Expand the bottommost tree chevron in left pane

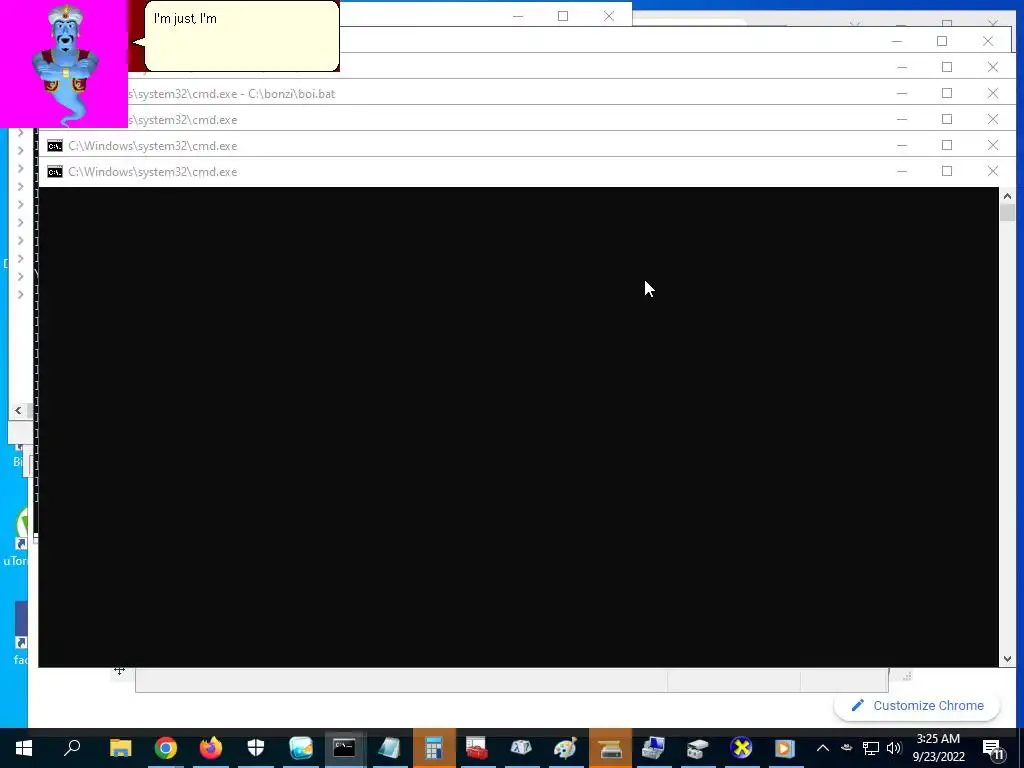(x=20, y=295)
